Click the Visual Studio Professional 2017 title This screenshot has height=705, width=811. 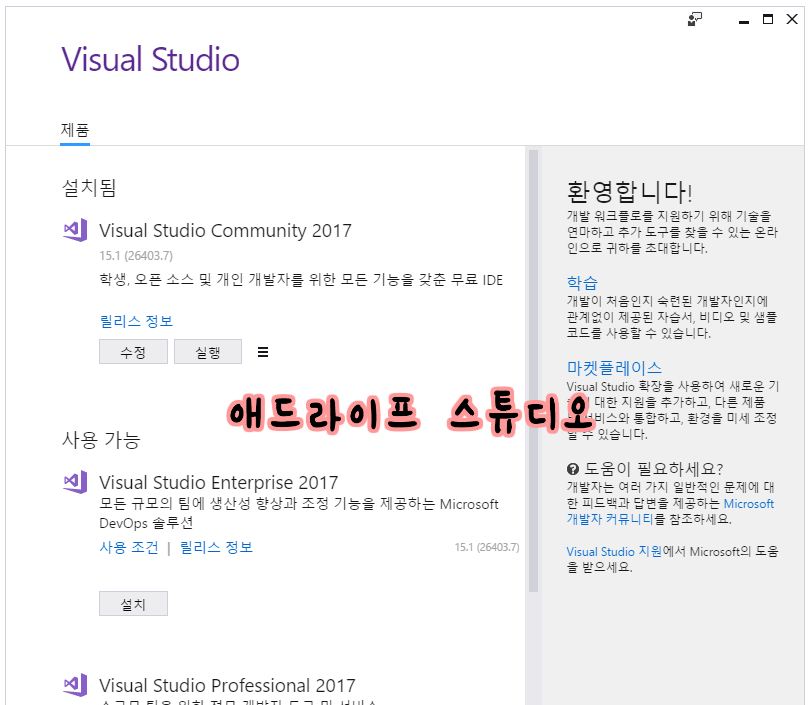227,685
